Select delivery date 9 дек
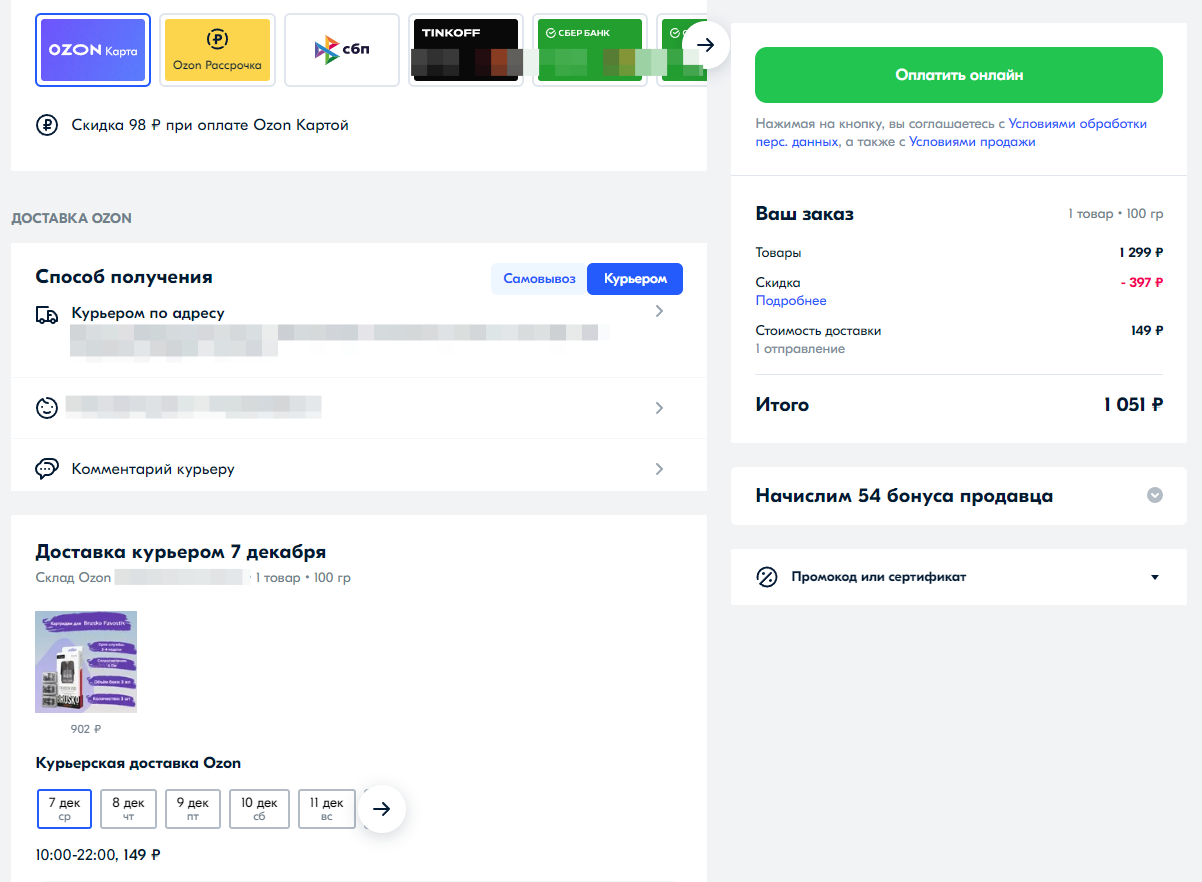The width and height of the screenshot is (1202, 882). click(193, 809)
